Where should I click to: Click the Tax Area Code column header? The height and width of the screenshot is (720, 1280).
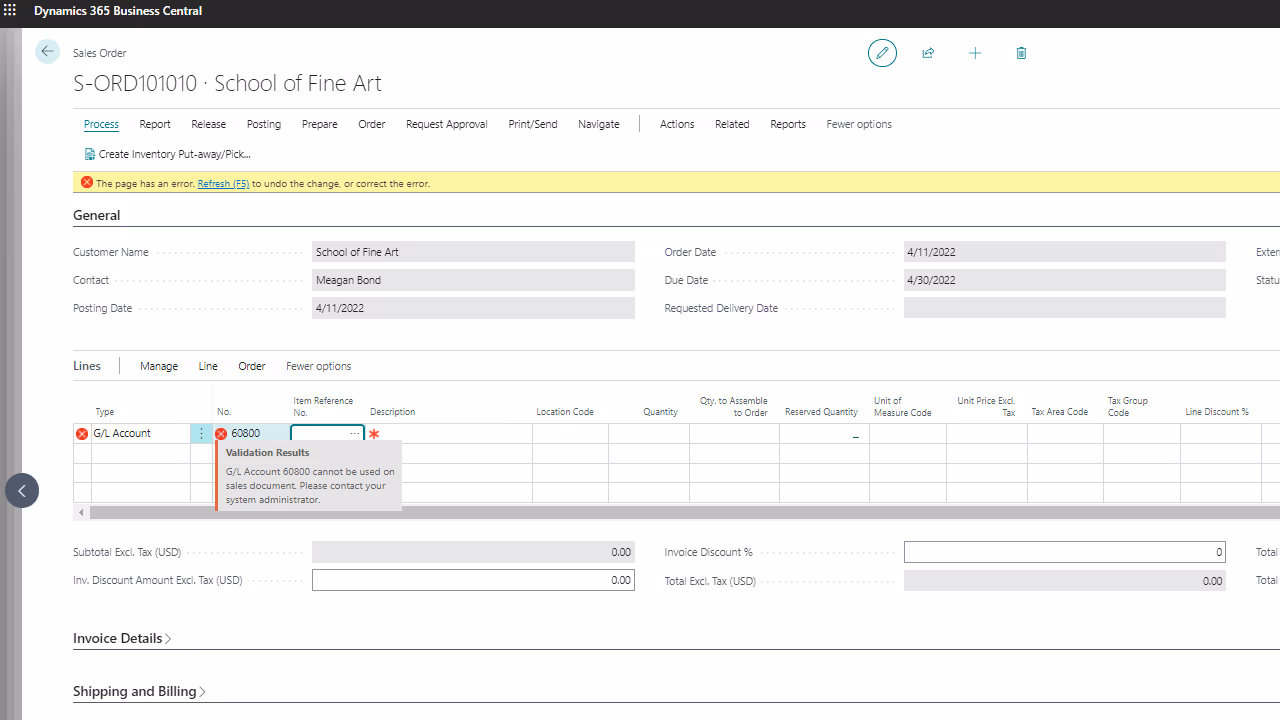point(1059,412)
